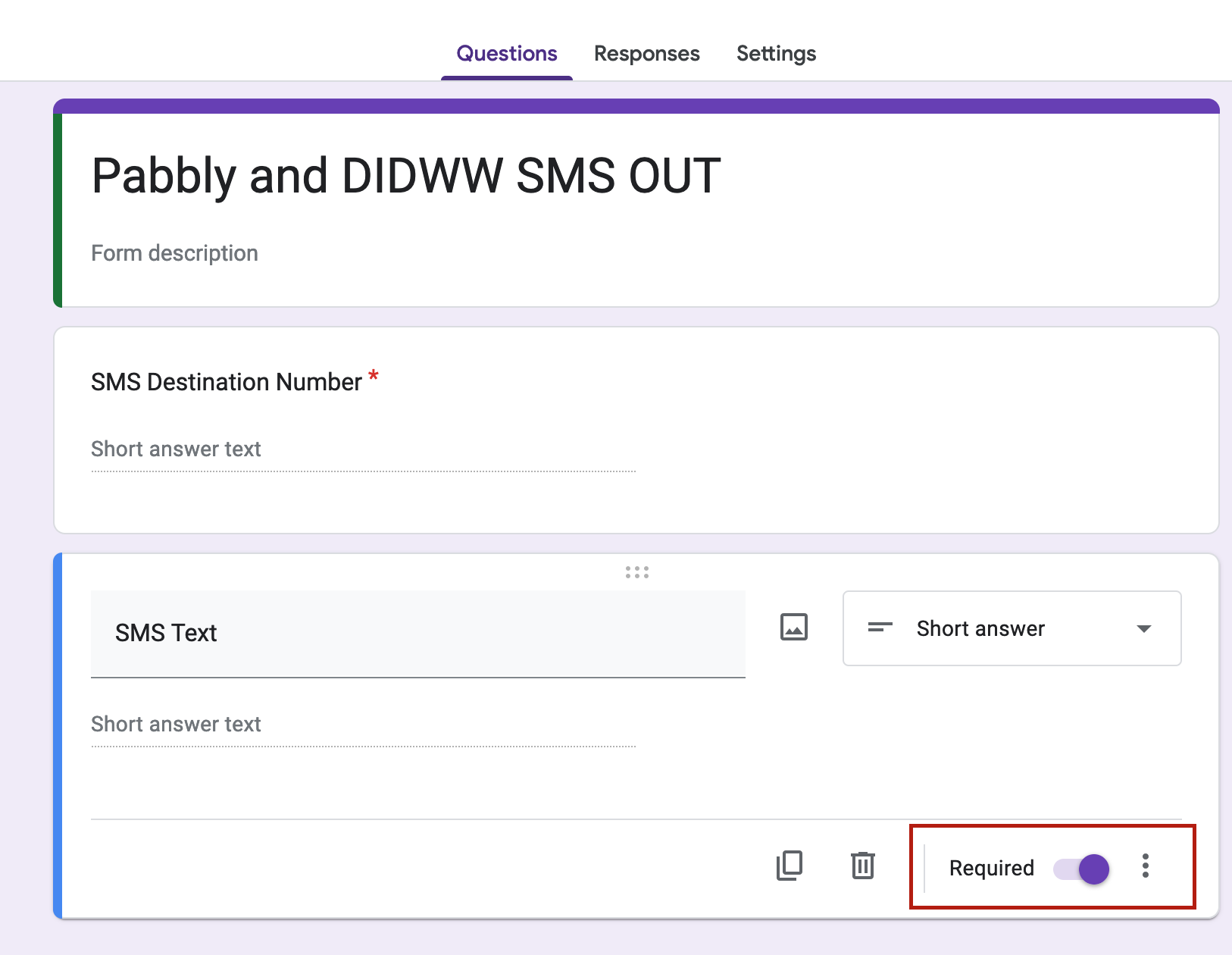Click Short answer text under SMS Text
Screen dimensions: 1232x955
176,725
